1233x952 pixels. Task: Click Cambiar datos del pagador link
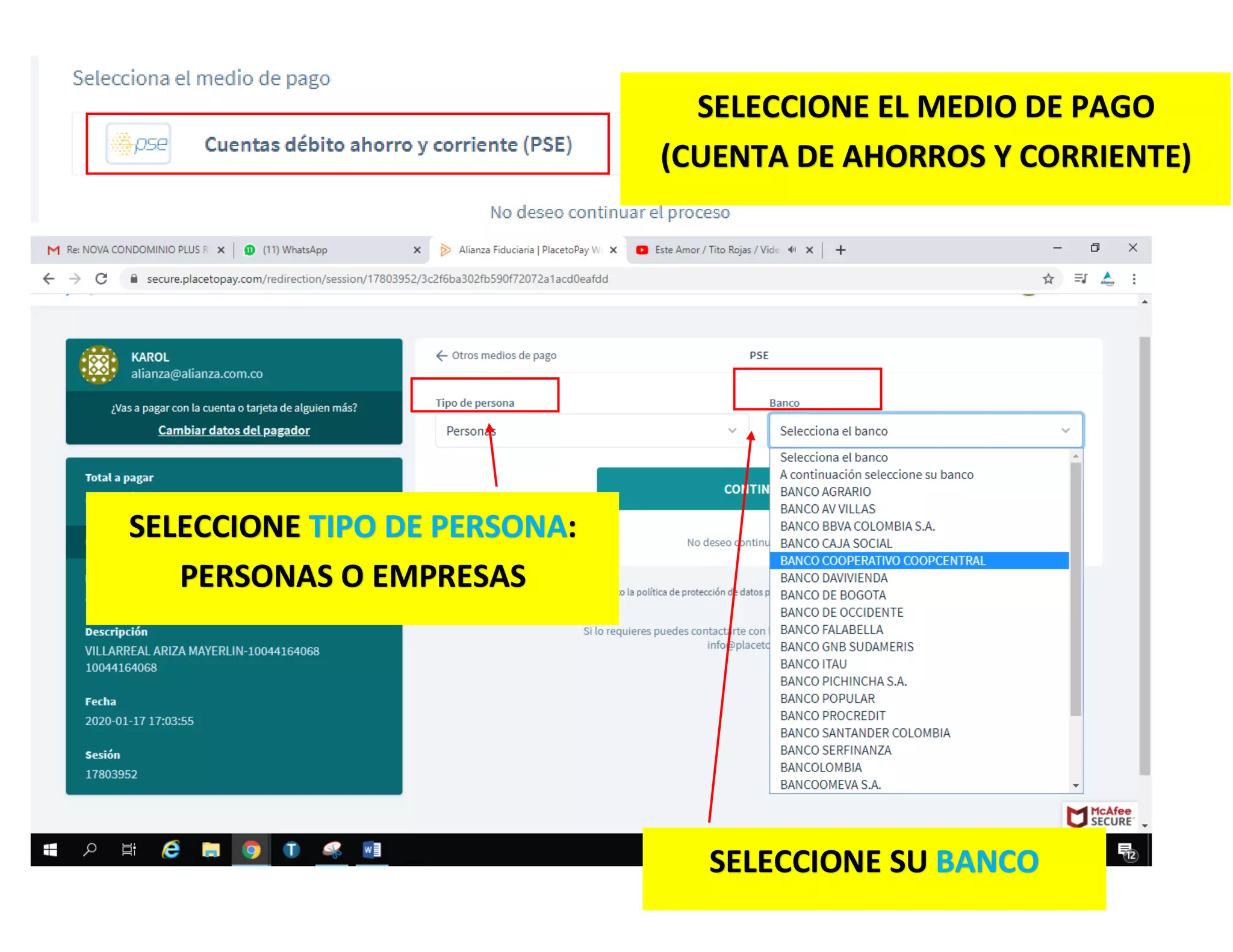point(234,430)
